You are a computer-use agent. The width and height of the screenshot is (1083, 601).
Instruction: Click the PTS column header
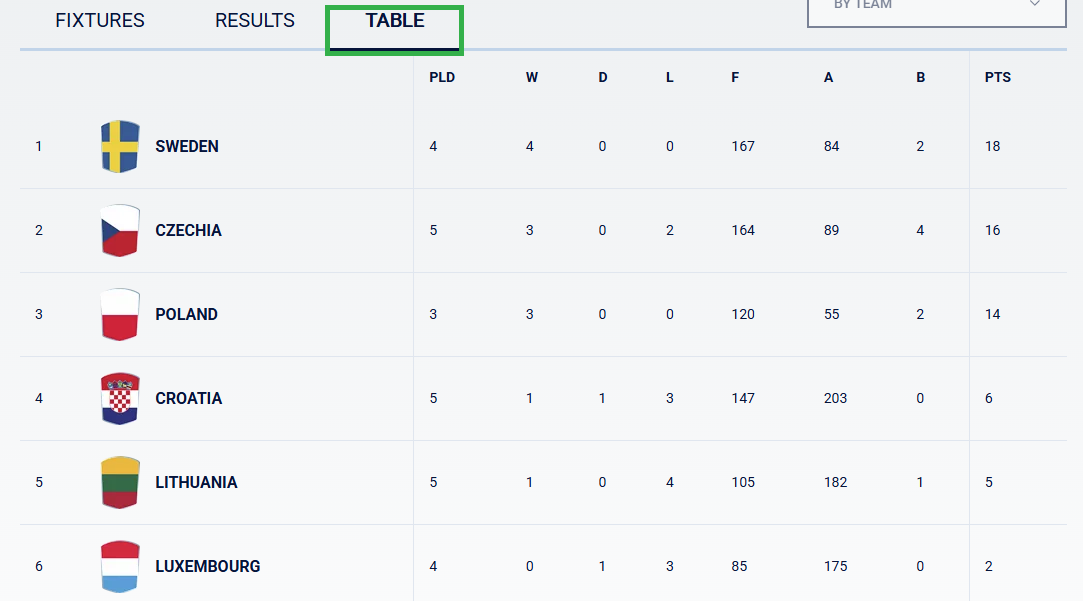[997, 77]
